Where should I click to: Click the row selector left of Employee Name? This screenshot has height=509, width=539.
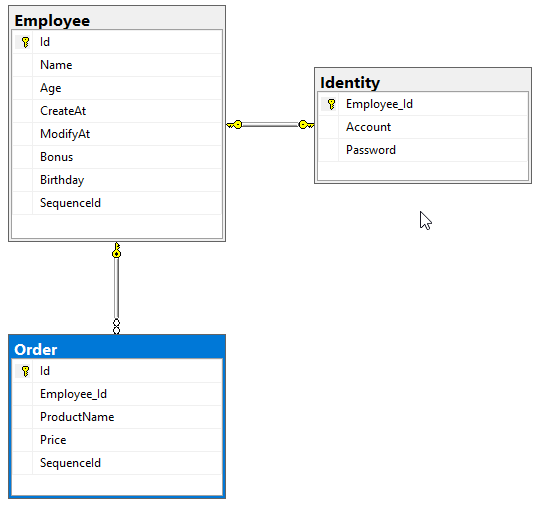pyautogui.click(x=23, y=65)
